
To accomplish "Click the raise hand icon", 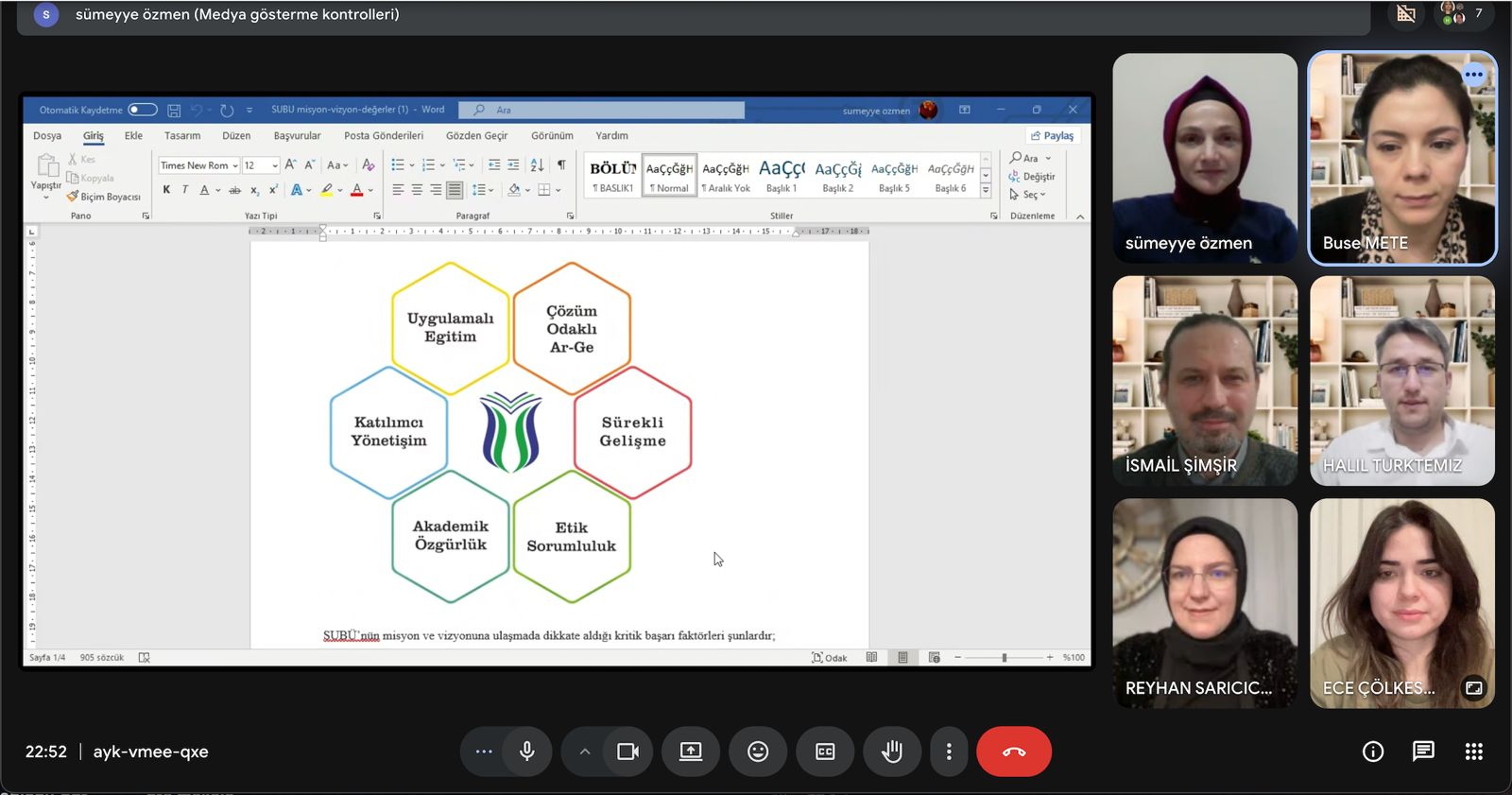I will [x=892, y=752].
